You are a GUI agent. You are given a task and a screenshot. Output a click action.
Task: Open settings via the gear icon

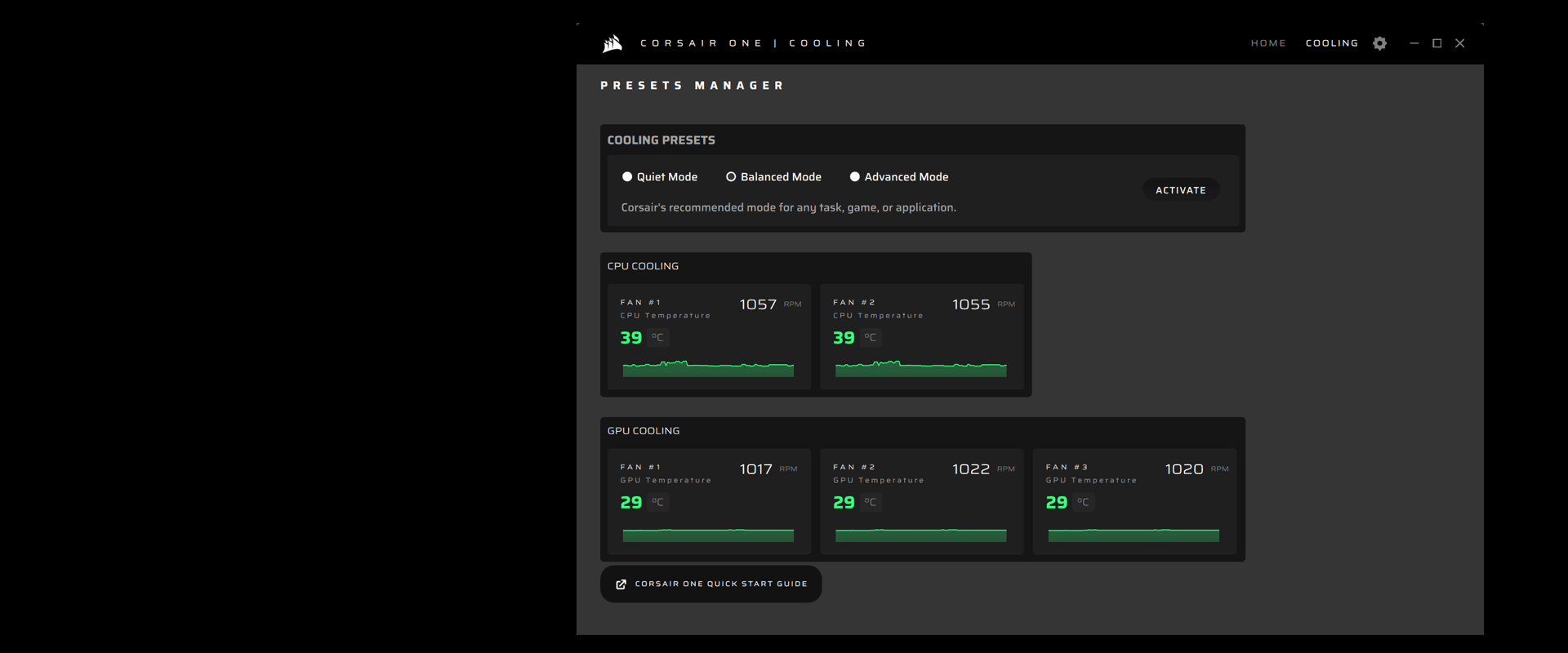point(1379,43)
